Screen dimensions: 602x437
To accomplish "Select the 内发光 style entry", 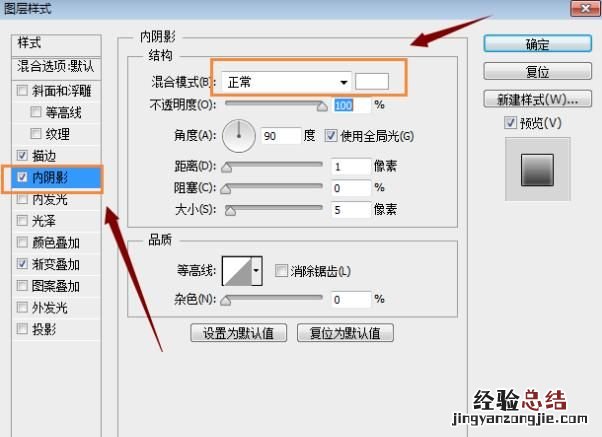I will [x=50, y=199].
